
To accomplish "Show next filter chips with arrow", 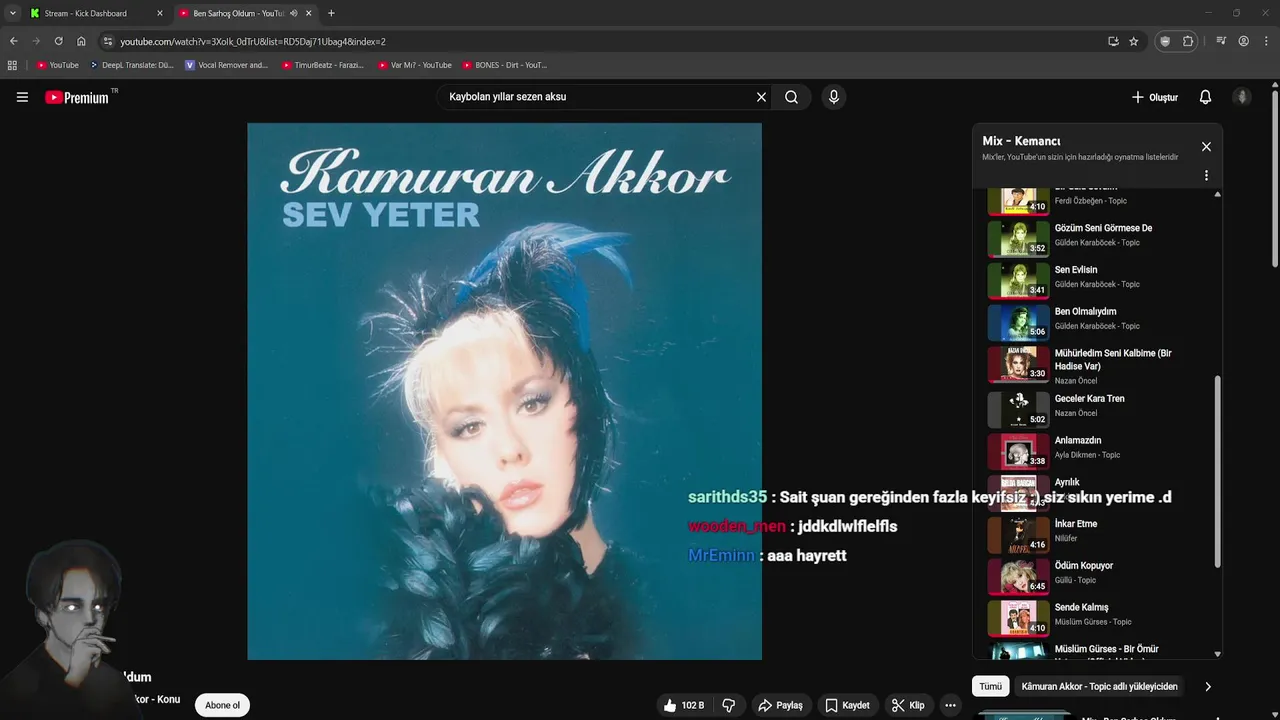I will [1207, 686].
